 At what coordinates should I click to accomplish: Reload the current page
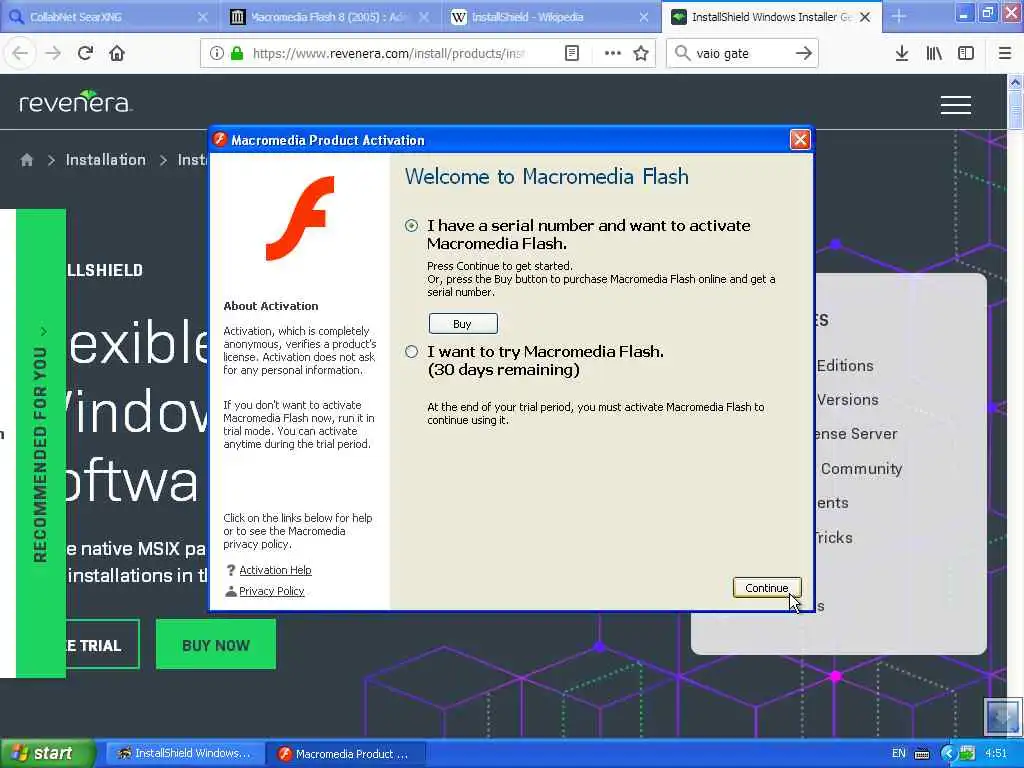coord(85,53)
